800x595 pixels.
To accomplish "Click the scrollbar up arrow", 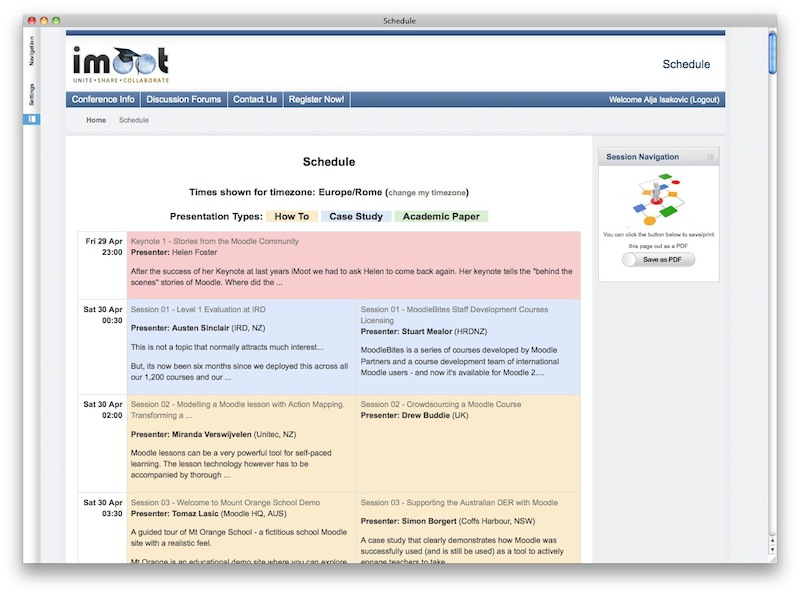I will 772,540.
